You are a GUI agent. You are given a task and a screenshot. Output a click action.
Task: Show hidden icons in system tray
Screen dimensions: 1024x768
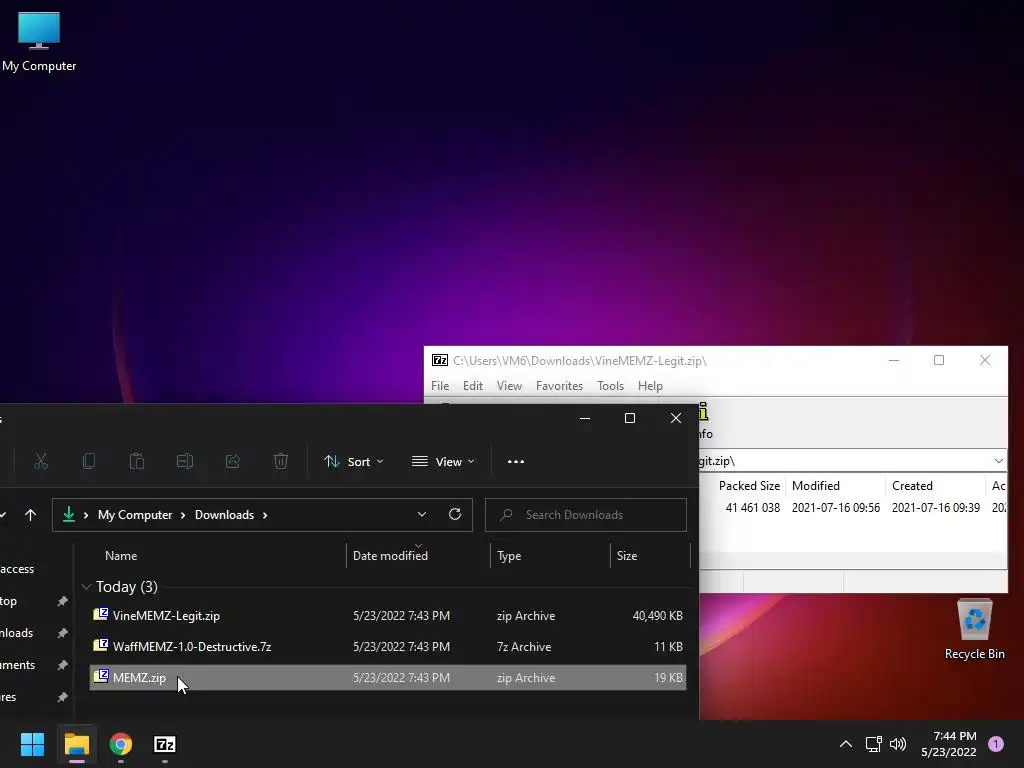[846, 744]
